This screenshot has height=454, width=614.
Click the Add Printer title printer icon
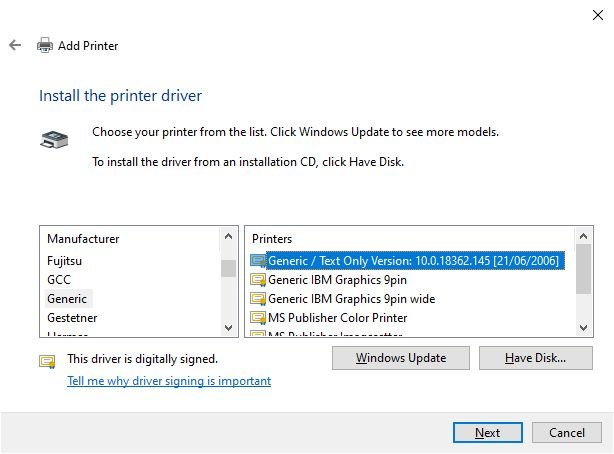click(45, 45)
